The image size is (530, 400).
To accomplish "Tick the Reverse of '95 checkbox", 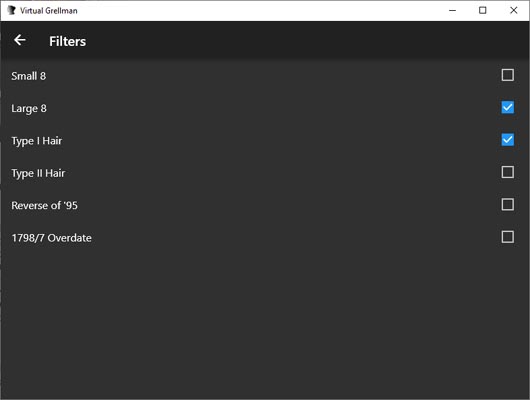I will tap(507, 205).
